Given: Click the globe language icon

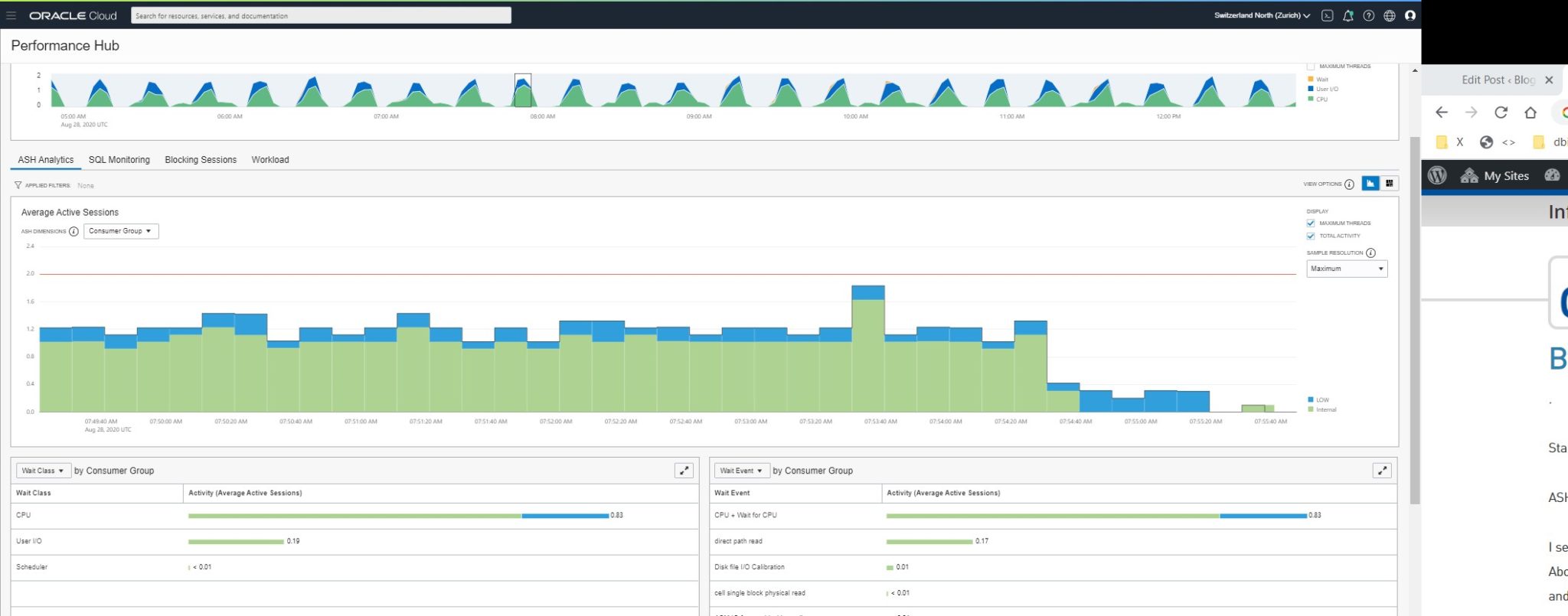Looking at the screenshot, I should pyautogui.click(x=1390, y=15).
